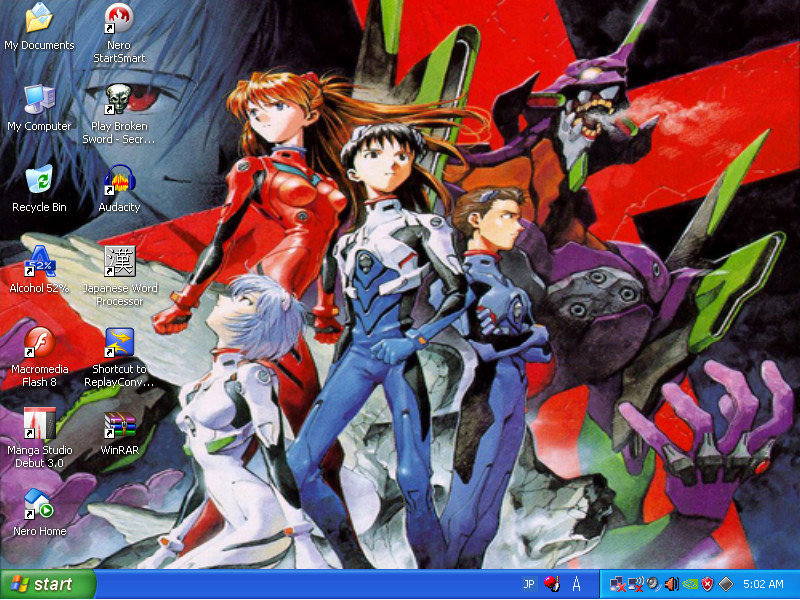Click the disconnected wired network tray icon
This screenshot has height=600, width=800.
tap(617, 584)
